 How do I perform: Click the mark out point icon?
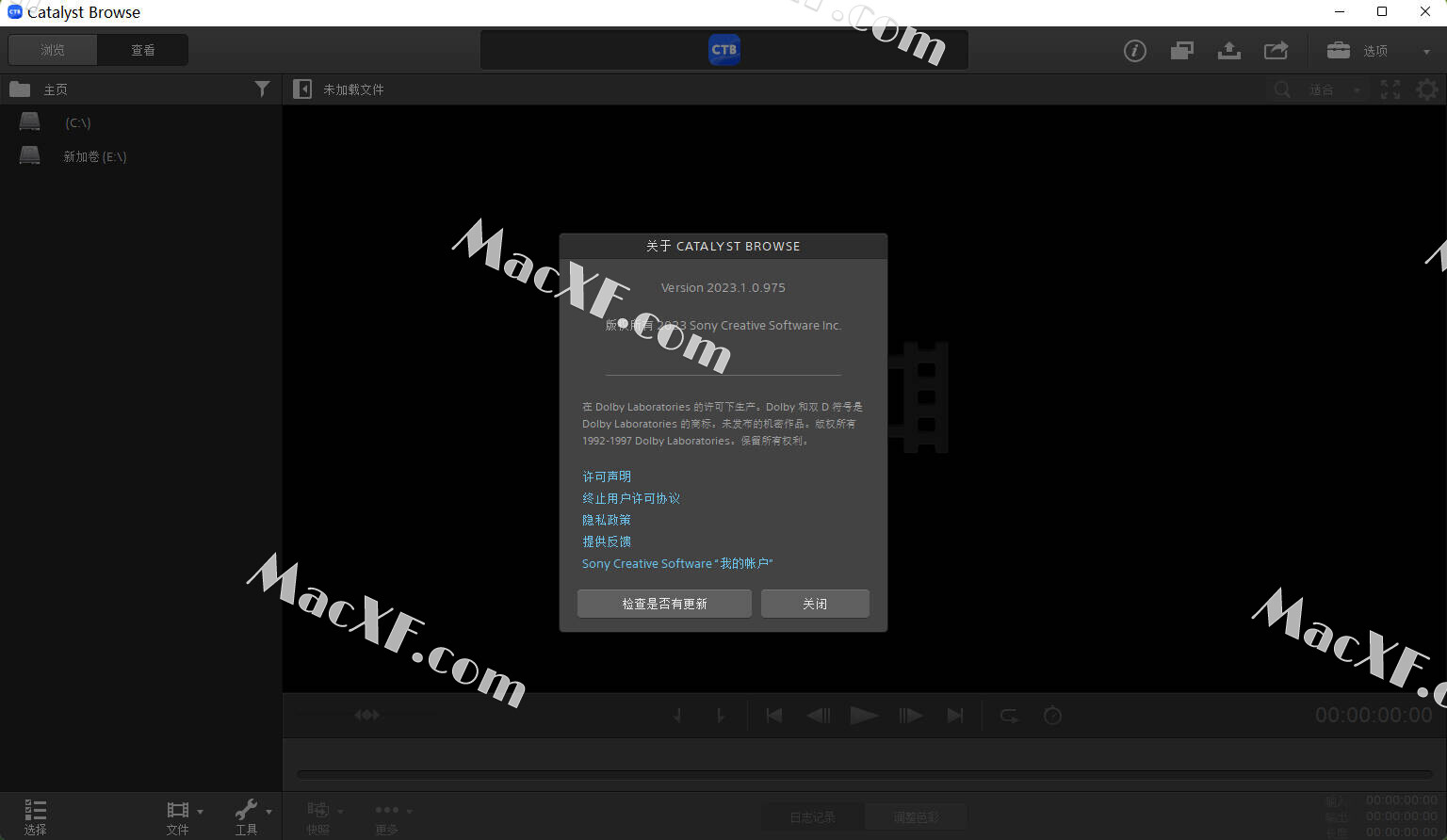click(720, 716)
